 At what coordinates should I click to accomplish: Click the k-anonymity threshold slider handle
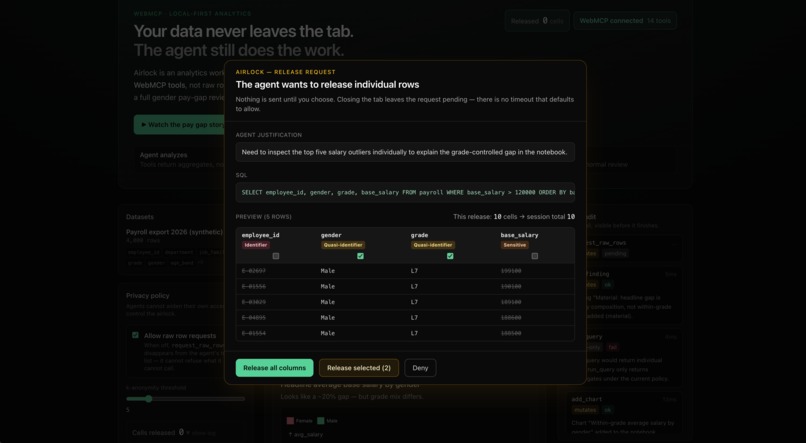pos(149,399)
